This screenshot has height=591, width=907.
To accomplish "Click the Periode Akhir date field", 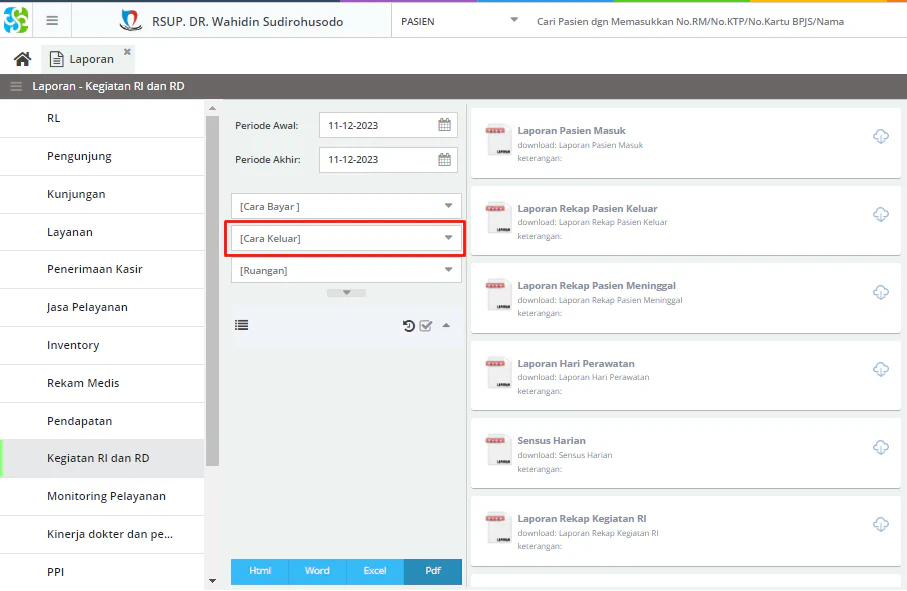I will pos(388,160).
